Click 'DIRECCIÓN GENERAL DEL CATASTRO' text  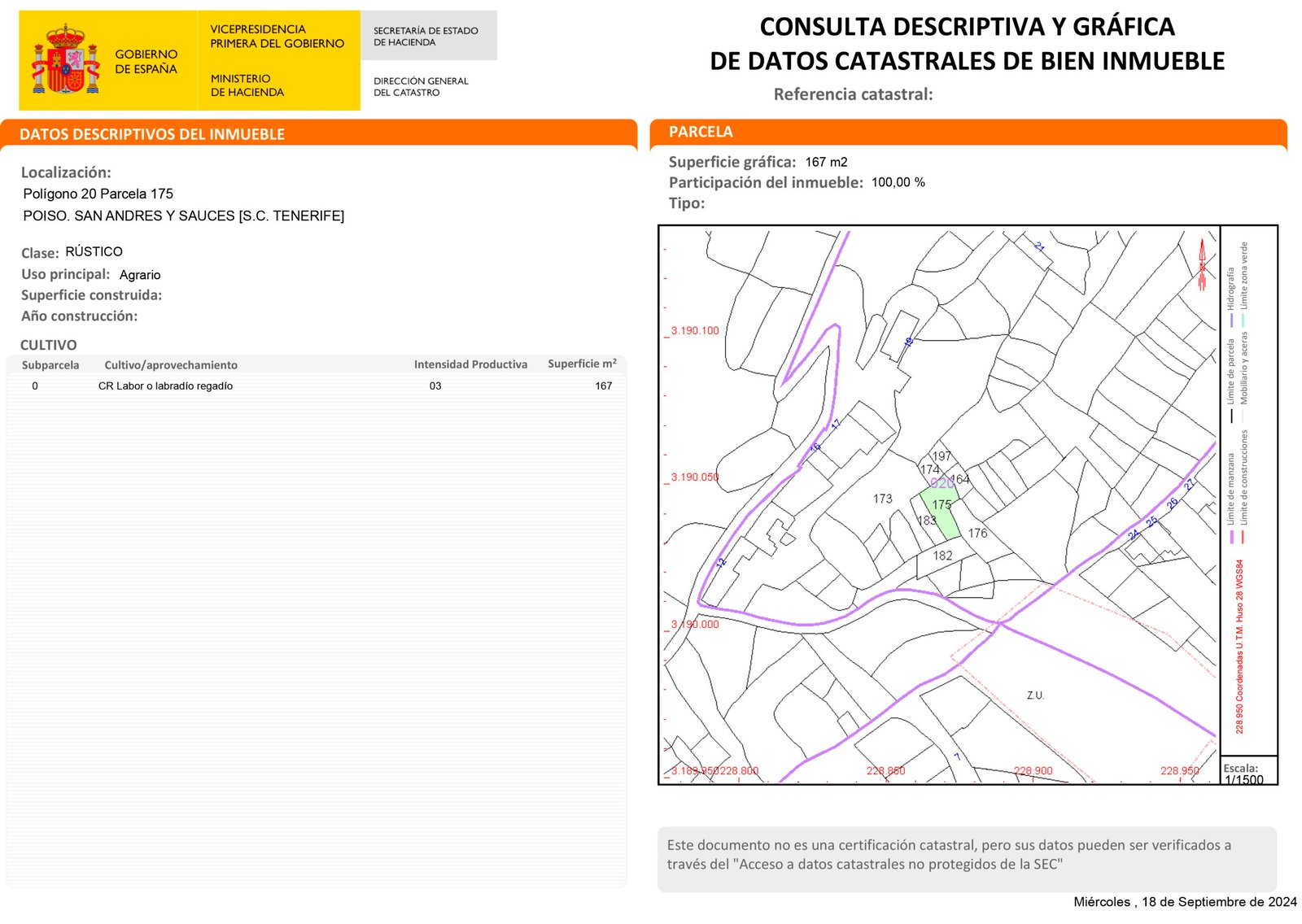pos(421,87)
